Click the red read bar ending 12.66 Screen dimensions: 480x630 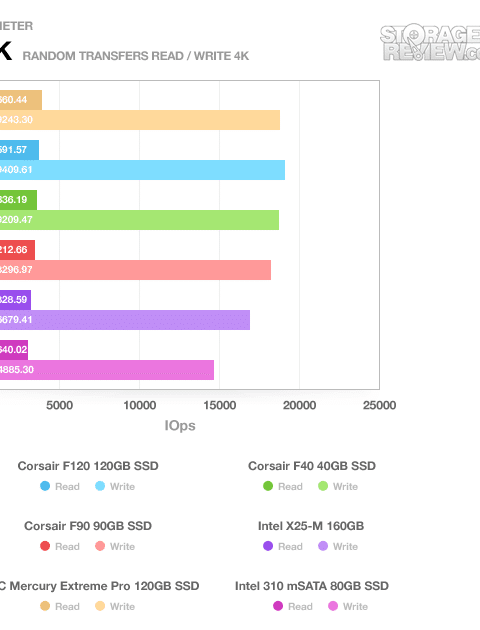click(x=17, y=250)
